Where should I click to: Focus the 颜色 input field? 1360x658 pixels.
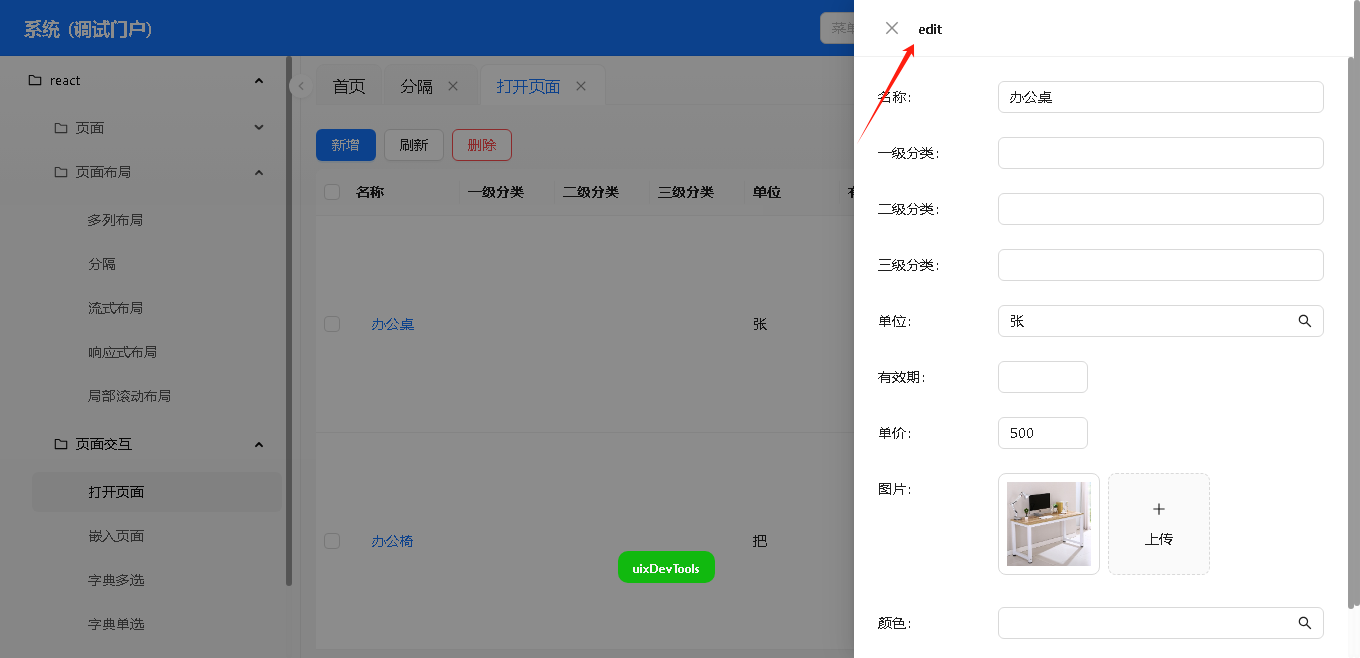[x=1161, y=623]
